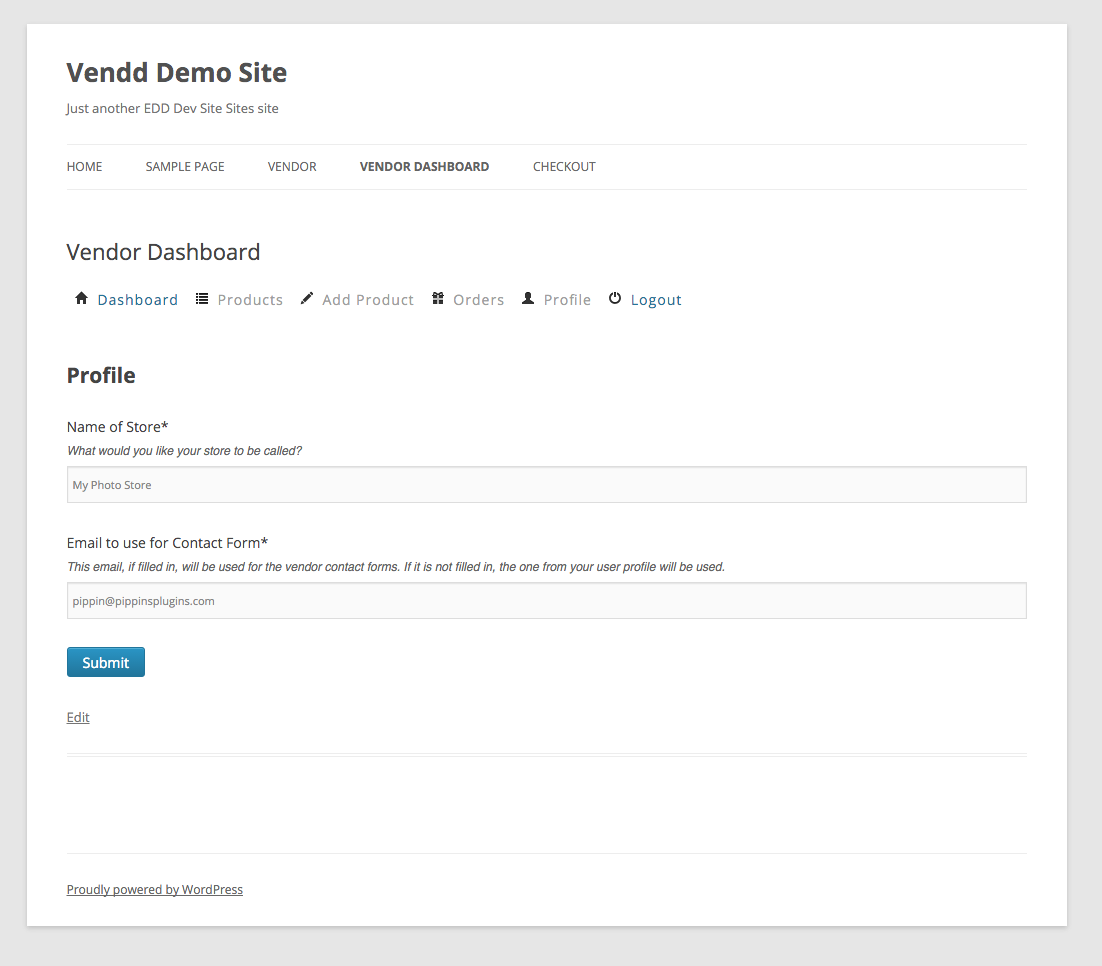Go to the Products section
The image size is (1102, 966).
[250, 300]
